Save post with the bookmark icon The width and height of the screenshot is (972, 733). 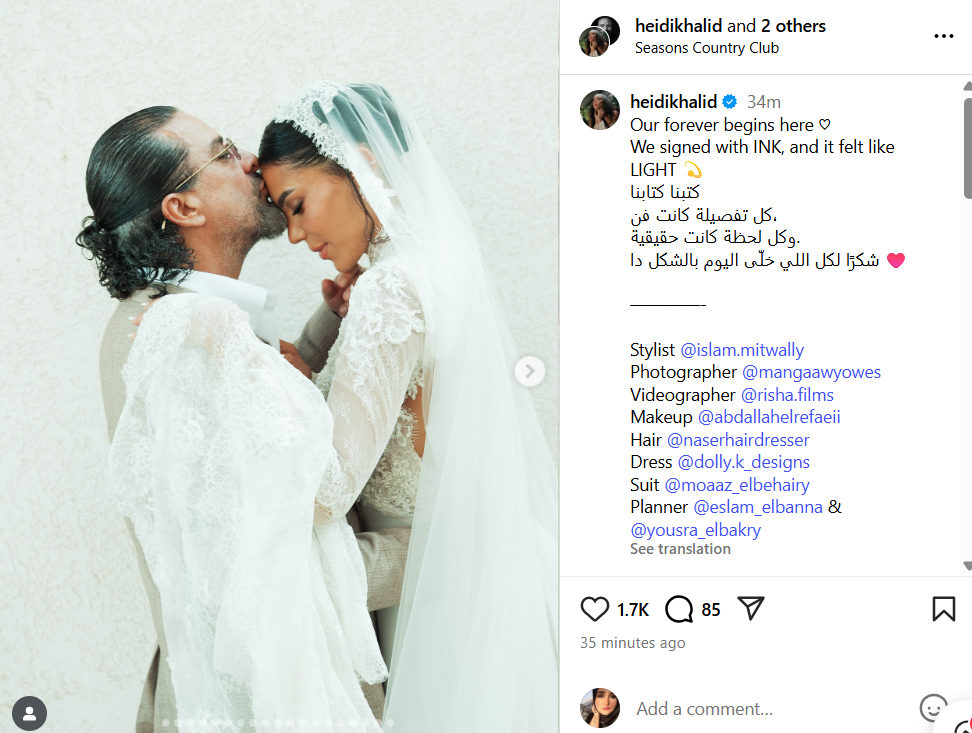943,609
